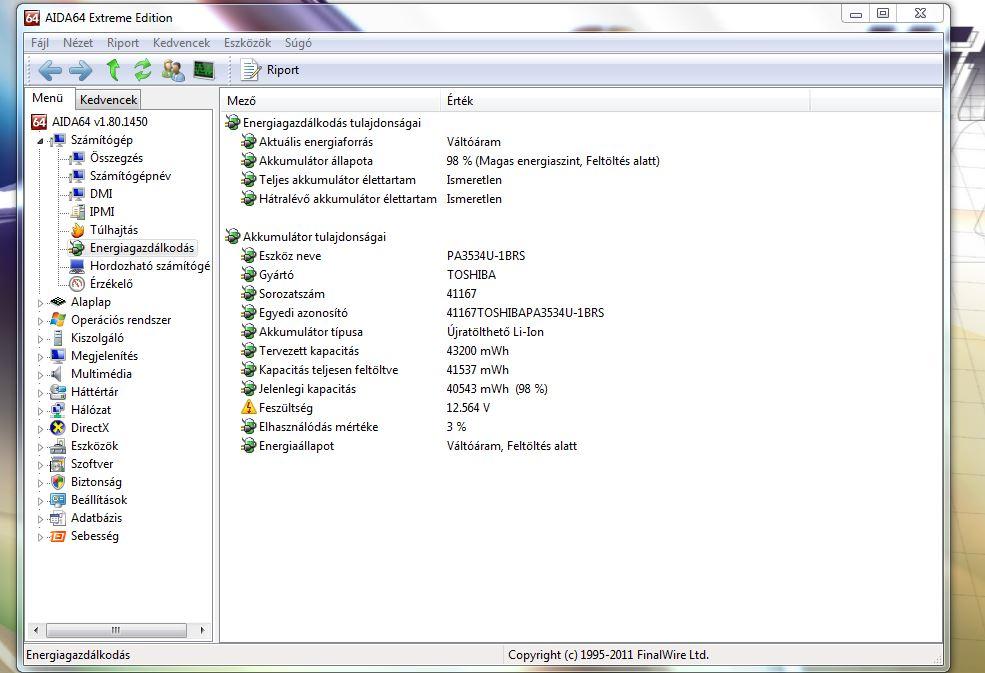Expand the Hálózat tree node

coord(40,411)
